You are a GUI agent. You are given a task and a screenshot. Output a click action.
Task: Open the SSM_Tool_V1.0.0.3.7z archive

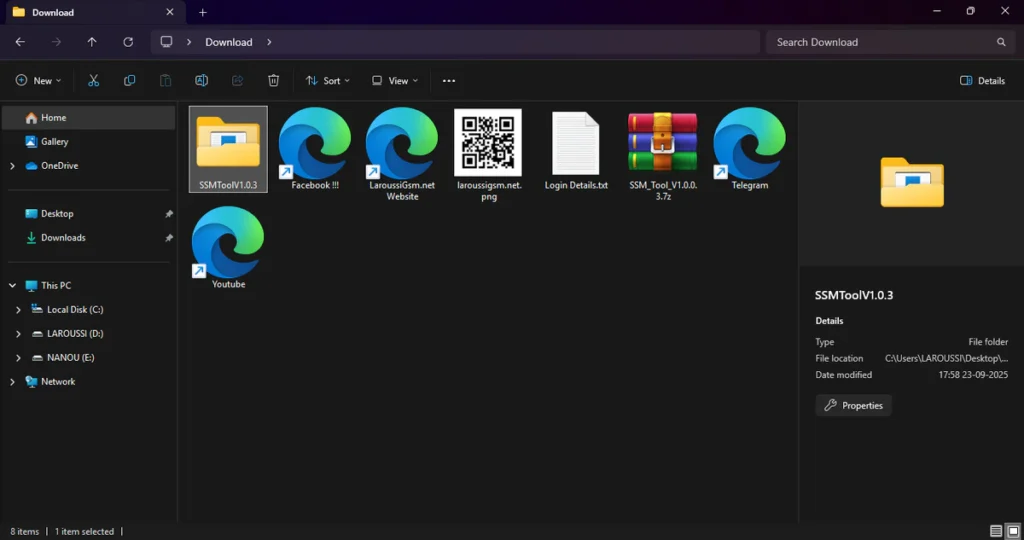[x=662, y=149]
